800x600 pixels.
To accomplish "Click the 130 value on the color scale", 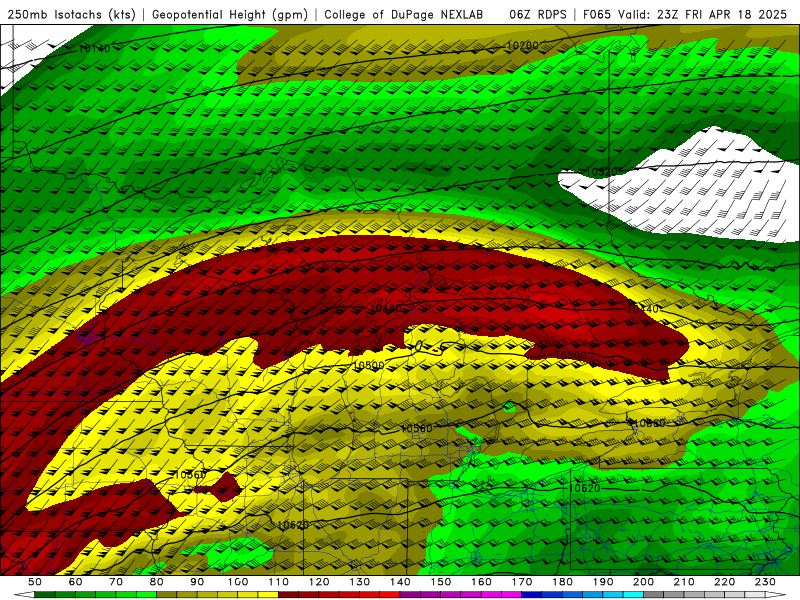I will coord(360,582).
